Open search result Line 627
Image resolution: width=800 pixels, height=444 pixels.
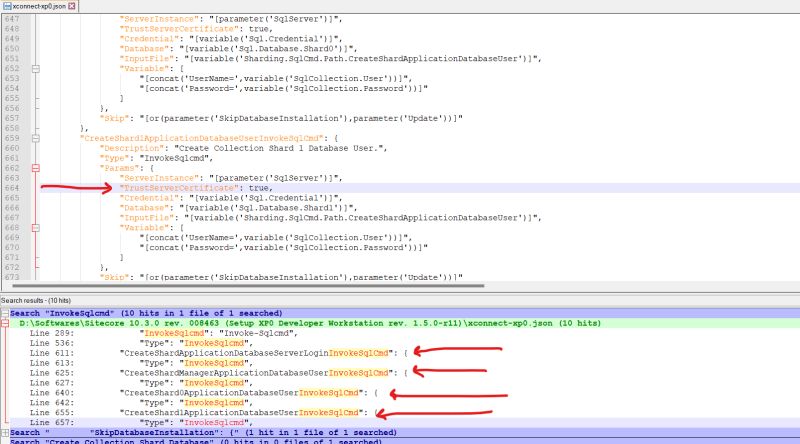pyautogui.click(x=141, y=383)
